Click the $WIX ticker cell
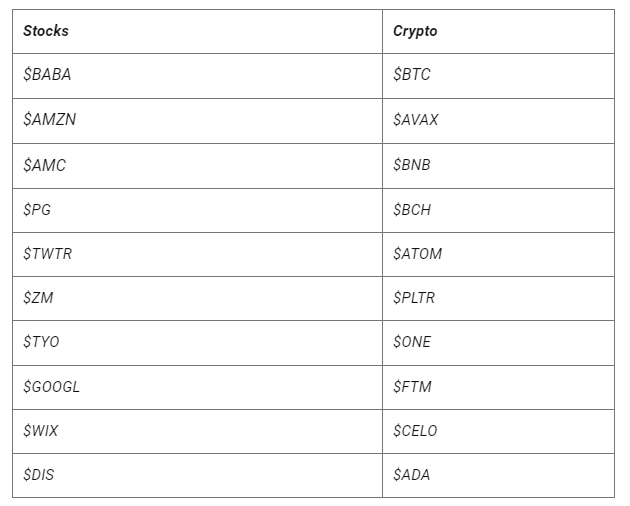 coord(197,432)
